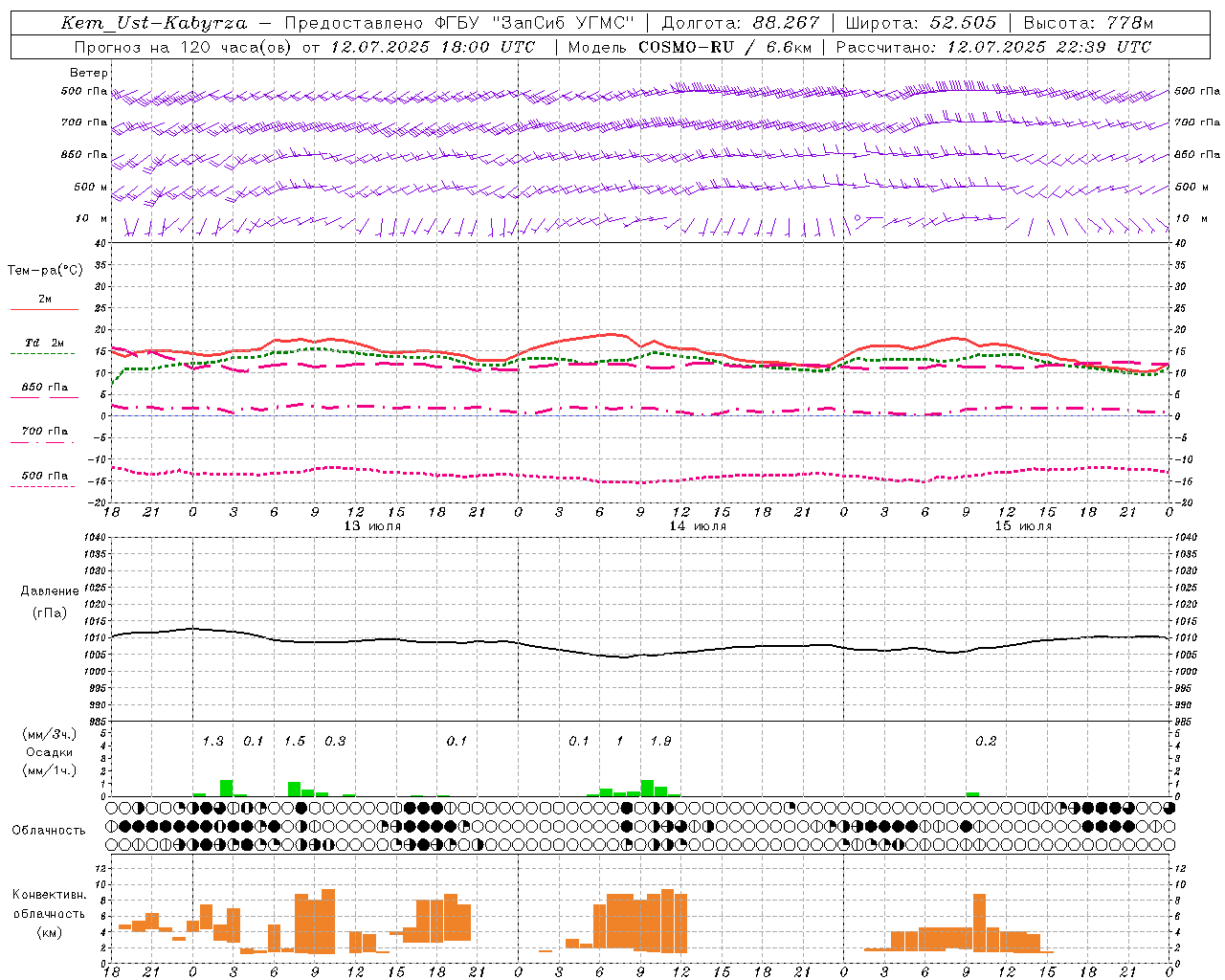Click the 700 гПа temperature legend line sample
The width and height of the screenshot is (1225, 980).
42,443
